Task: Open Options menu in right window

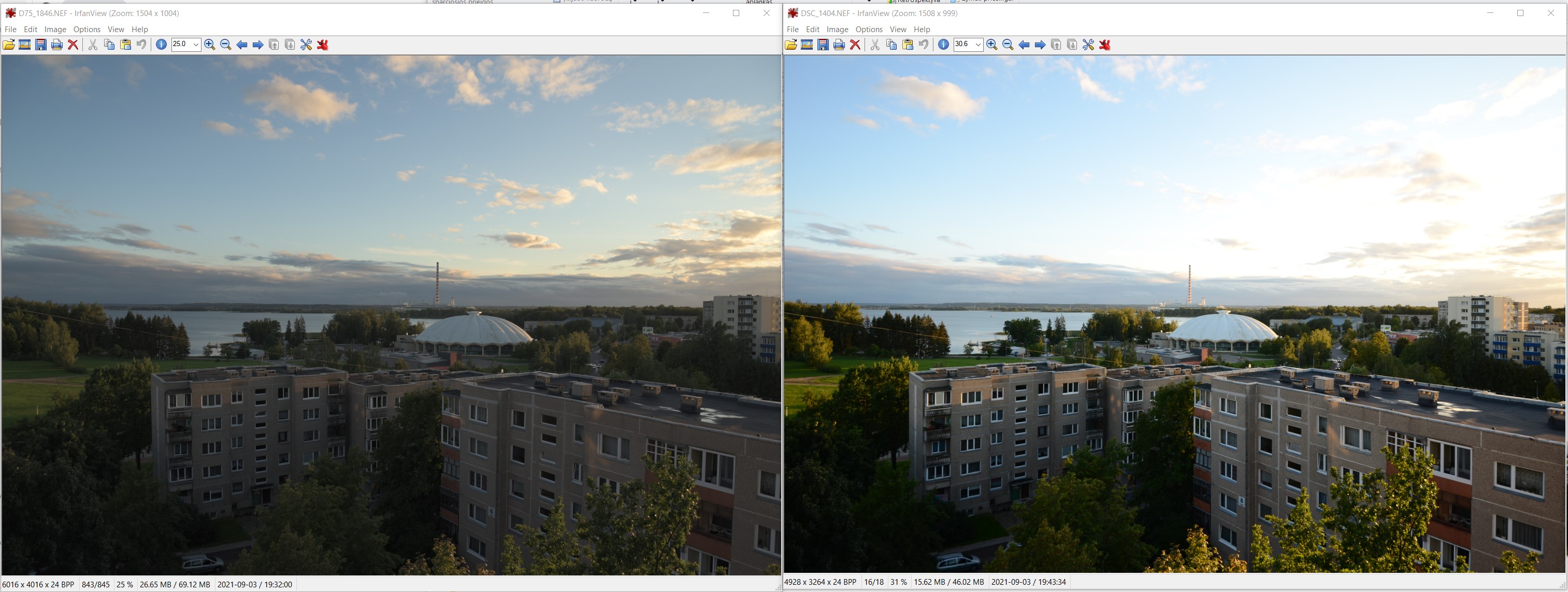Action: [x=869, y=29]
